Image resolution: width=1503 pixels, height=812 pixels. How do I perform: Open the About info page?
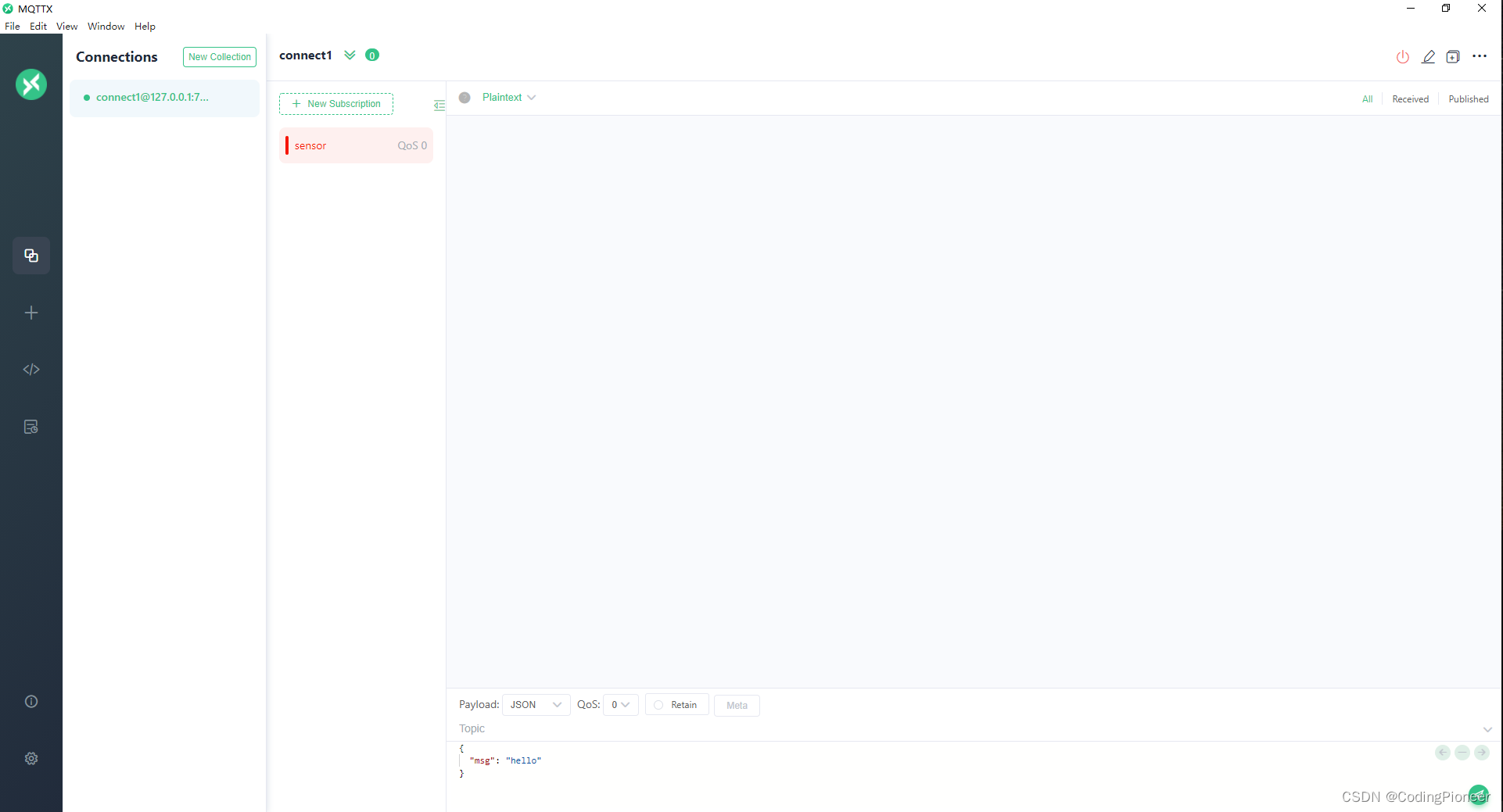[31, 701]
